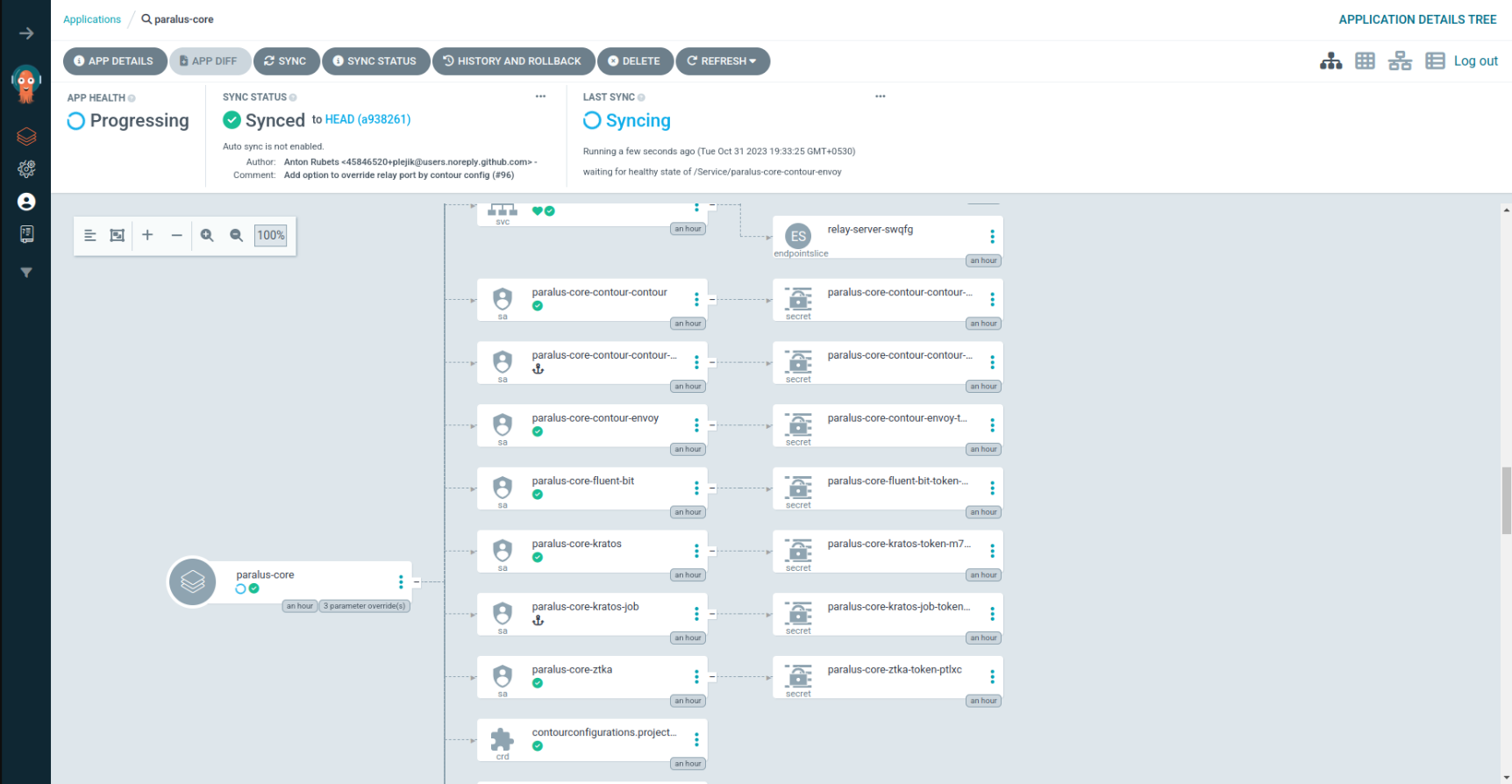Open the Last Sync more options ellipsis
Screen dimensions: 1512x784
click(880, 96)
